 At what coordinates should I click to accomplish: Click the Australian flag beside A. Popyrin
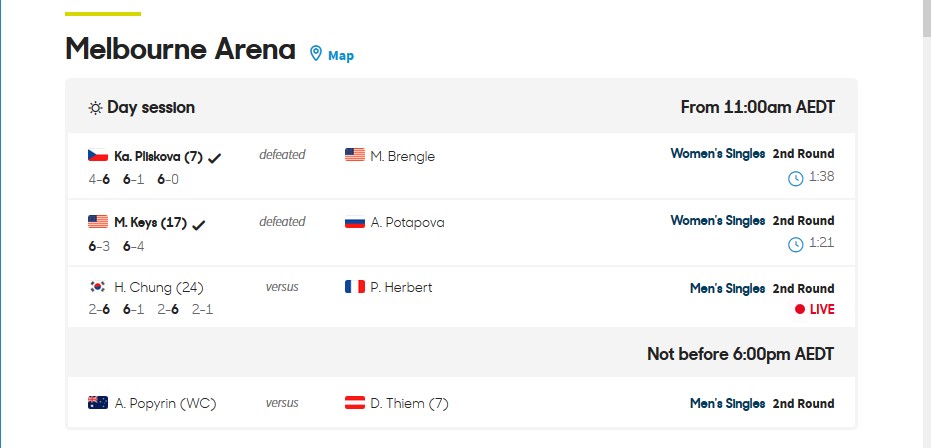tap(98, 402)
